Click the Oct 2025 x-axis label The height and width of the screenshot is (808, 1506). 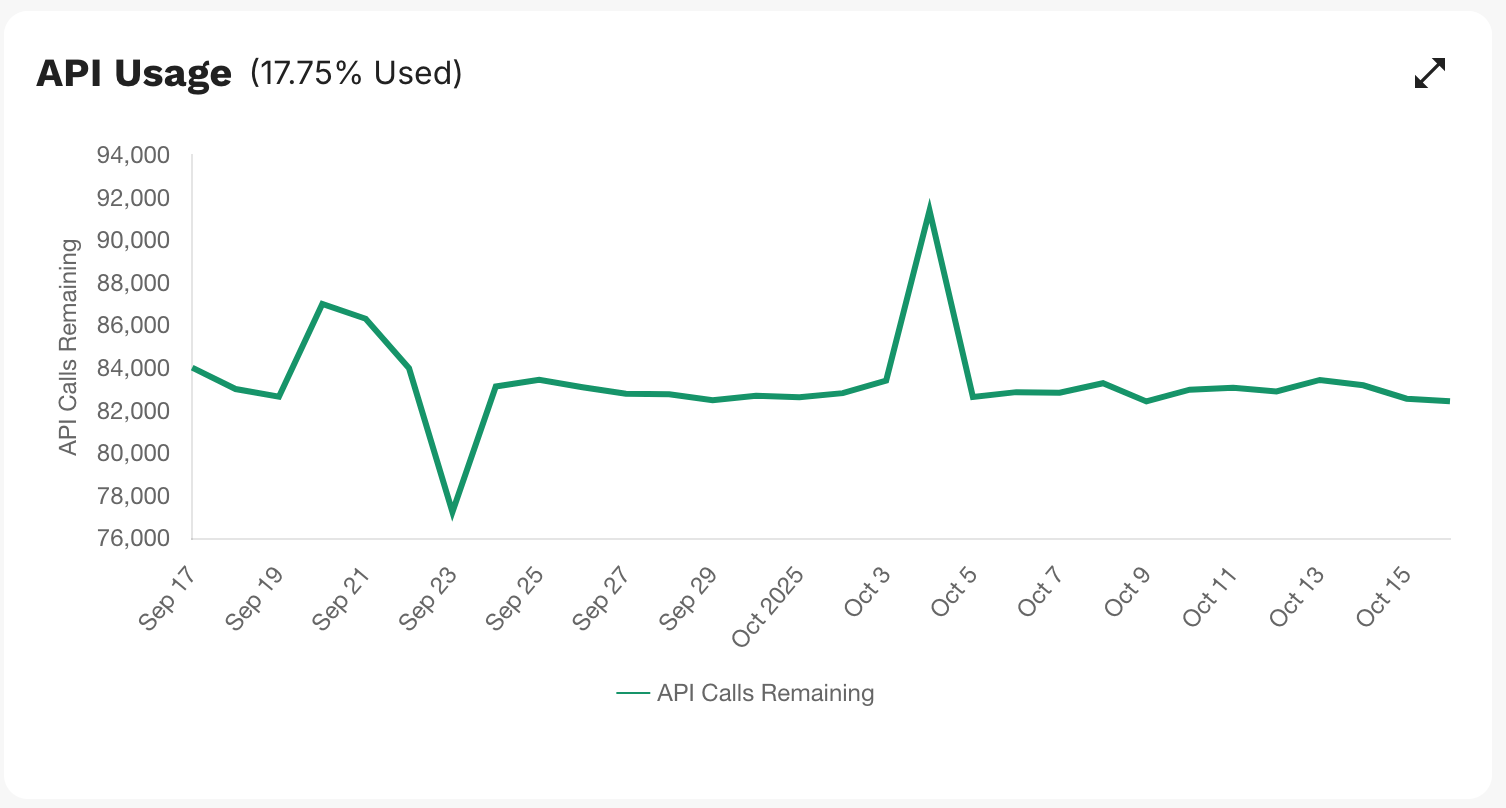[x=771, y=609]
